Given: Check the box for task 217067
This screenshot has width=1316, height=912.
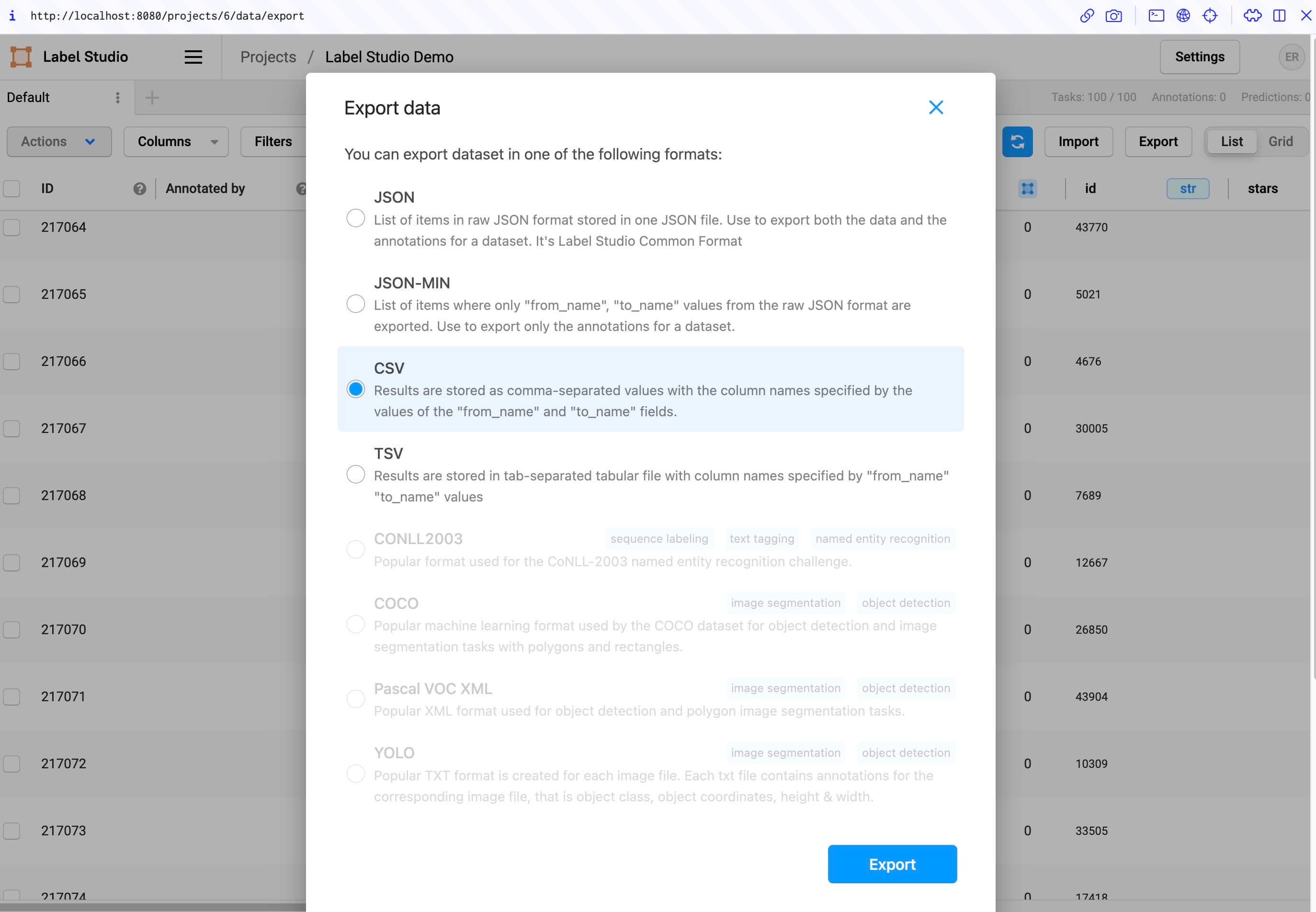Looking at the screenshot, I should pos(11,429).
